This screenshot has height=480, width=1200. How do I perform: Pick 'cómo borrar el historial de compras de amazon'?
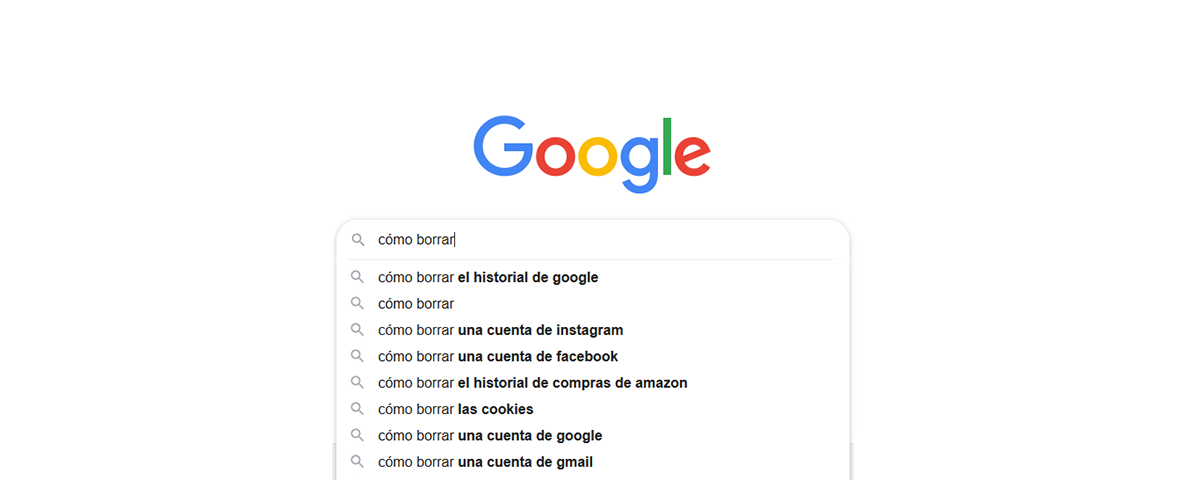click(593, 383)
